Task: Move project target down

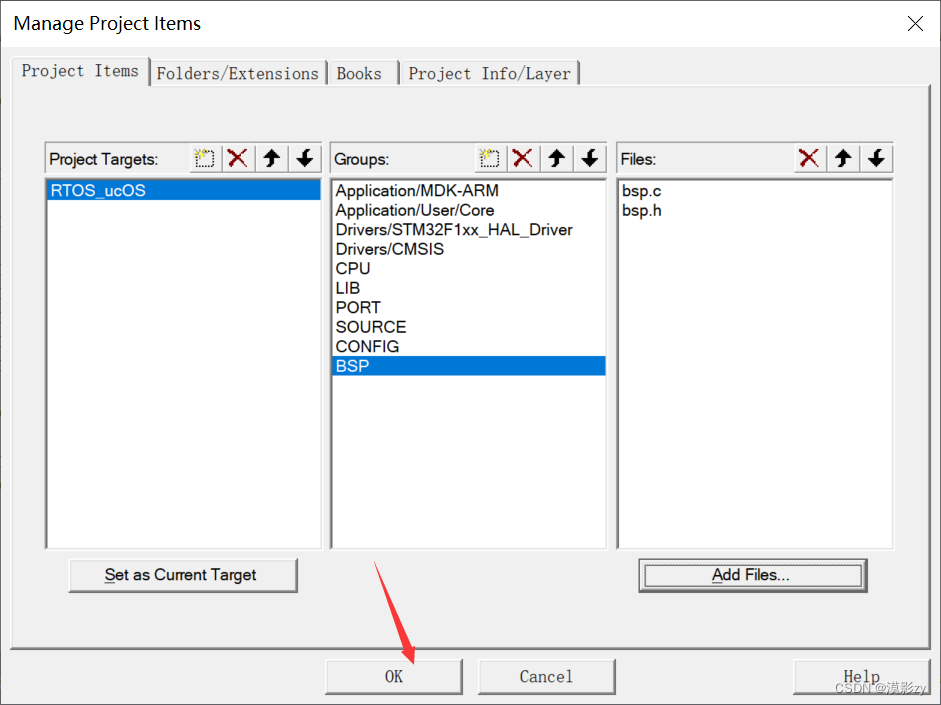Action: 305,158
